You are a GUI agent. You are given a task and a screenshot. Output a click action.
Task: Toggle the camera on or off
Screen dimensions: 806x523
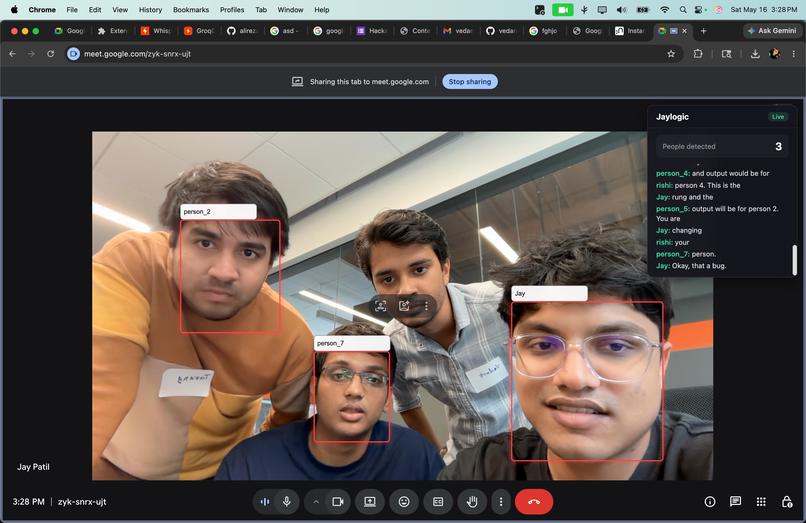(338, 501)
